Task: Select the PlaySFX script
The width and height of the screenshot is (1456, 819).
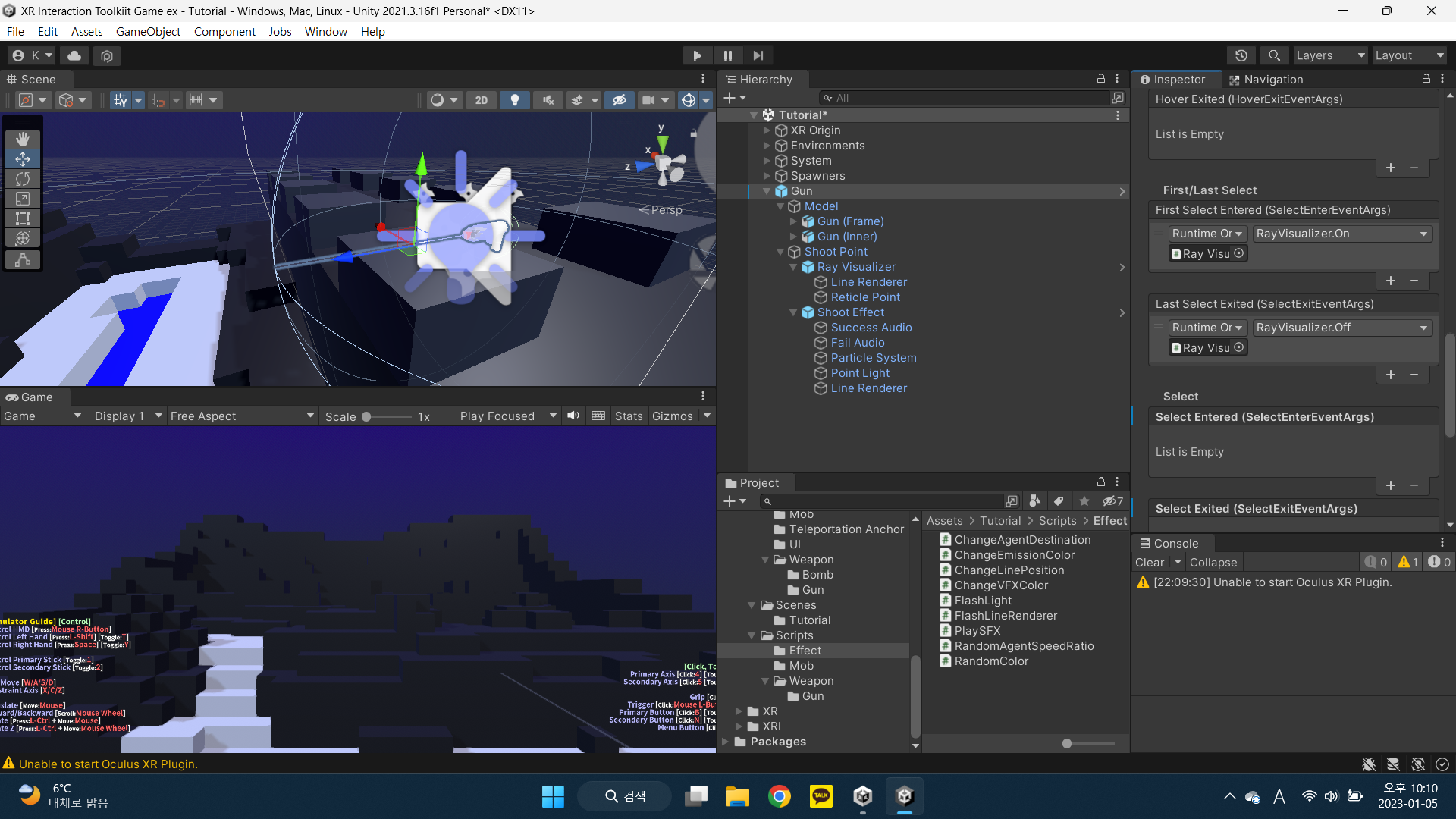Action: click(977, 631)
